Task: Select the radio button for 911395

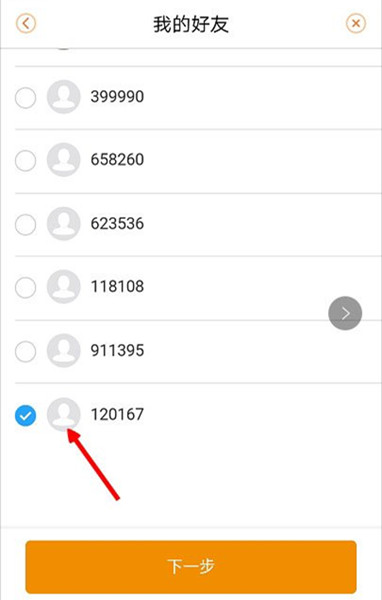Action: click(26, 351)
